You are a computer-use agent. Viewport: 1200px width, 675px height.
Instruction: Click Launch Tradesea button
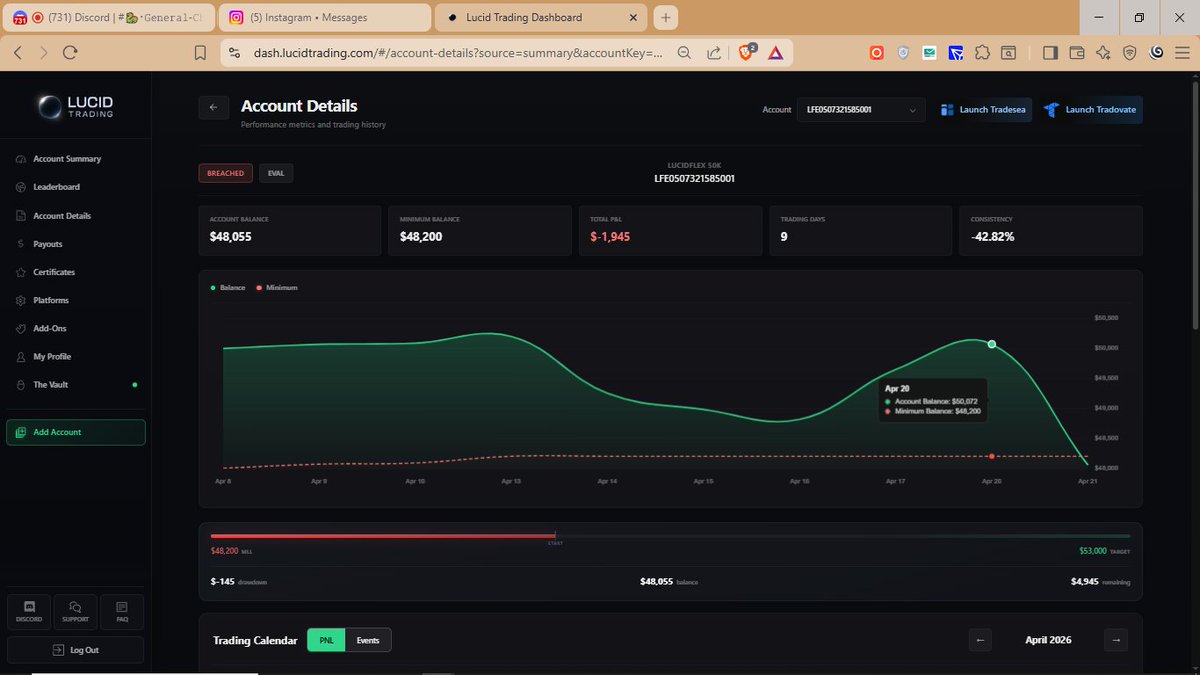[984, 110]
